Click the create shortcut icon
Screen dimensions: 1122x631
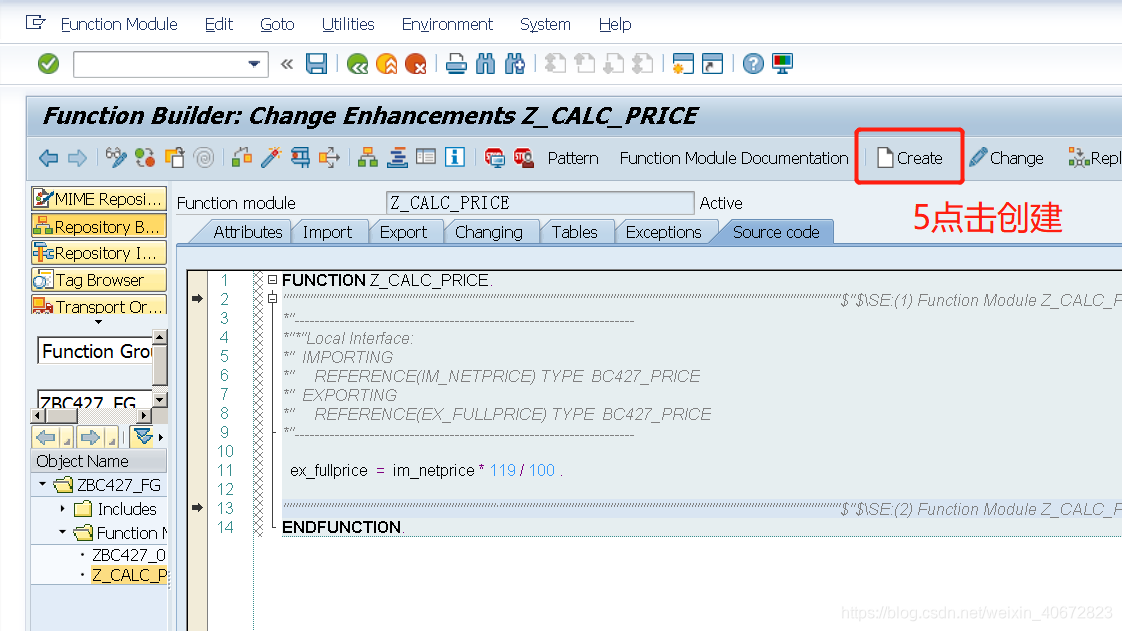(712, 64)
